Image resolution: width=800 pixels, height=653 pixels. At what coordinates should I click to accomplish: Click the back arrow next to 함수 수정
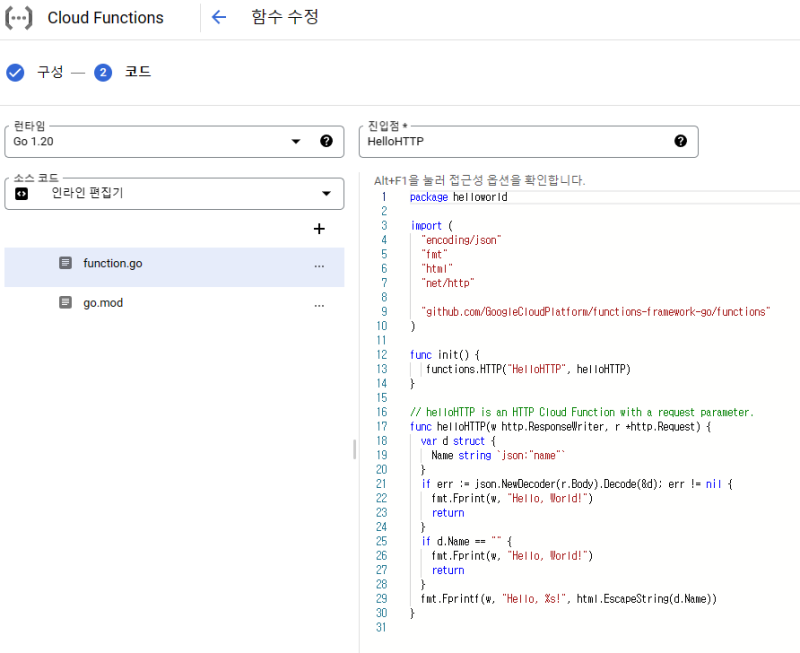point(219,17)
